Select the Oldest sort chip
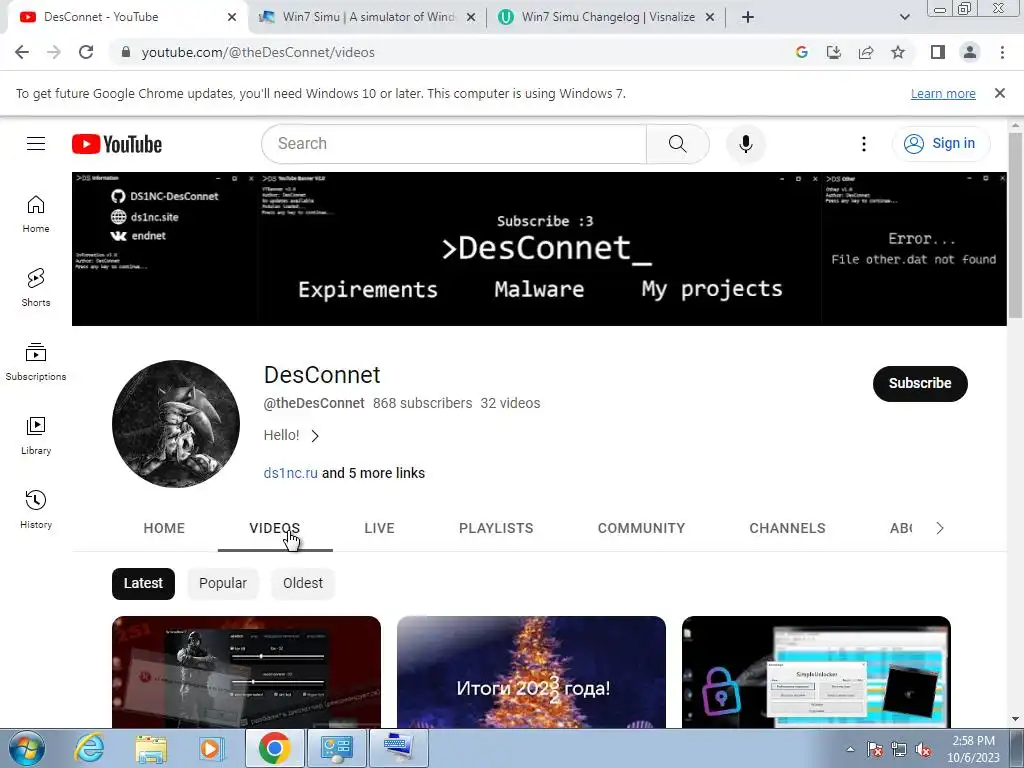Screen dimensions: 1024x768 [x=303, y=583]
